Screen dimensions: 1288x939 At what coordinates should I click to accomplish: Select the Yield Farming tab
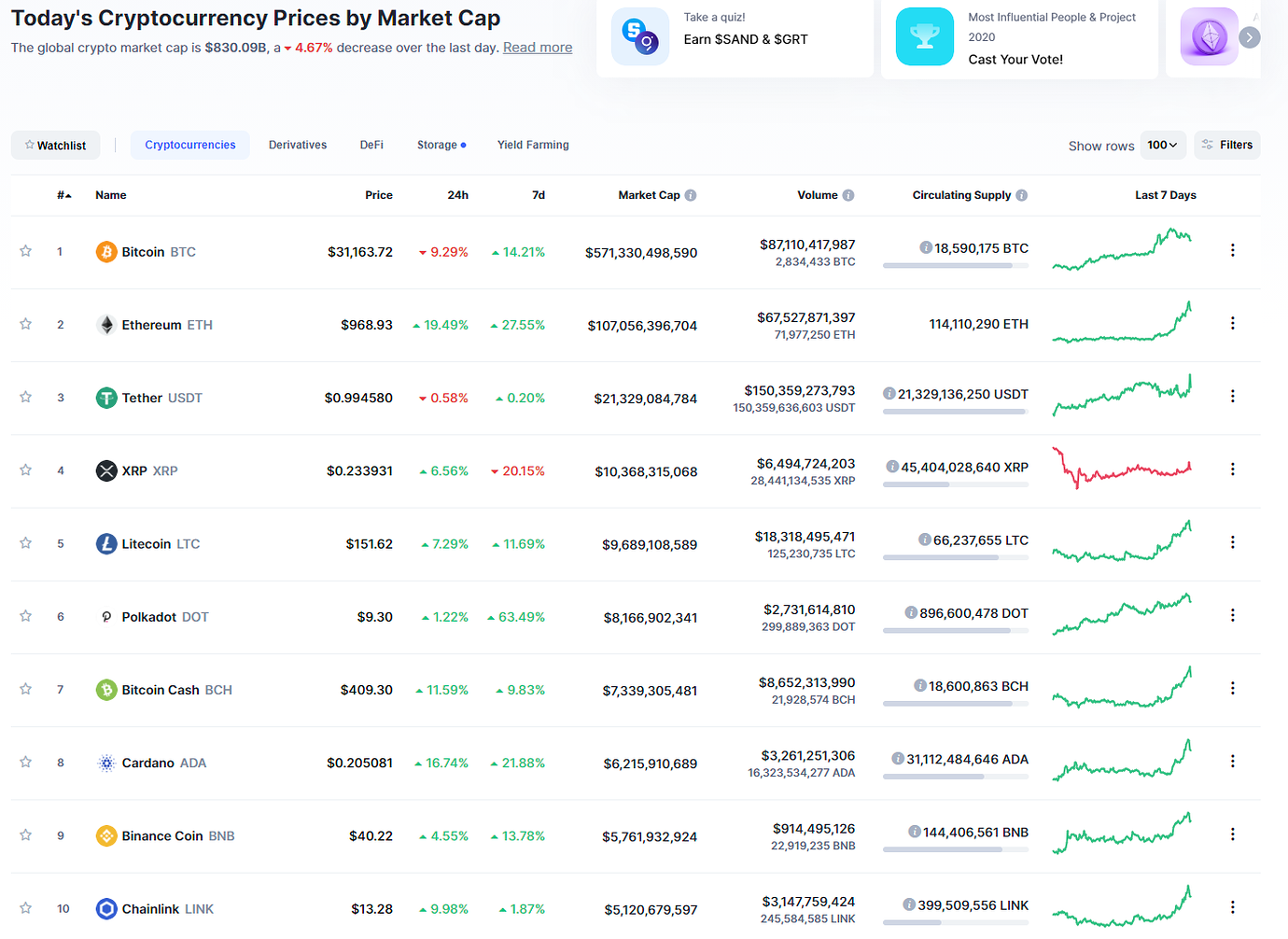pyautogui.click(x=533, y=145)
